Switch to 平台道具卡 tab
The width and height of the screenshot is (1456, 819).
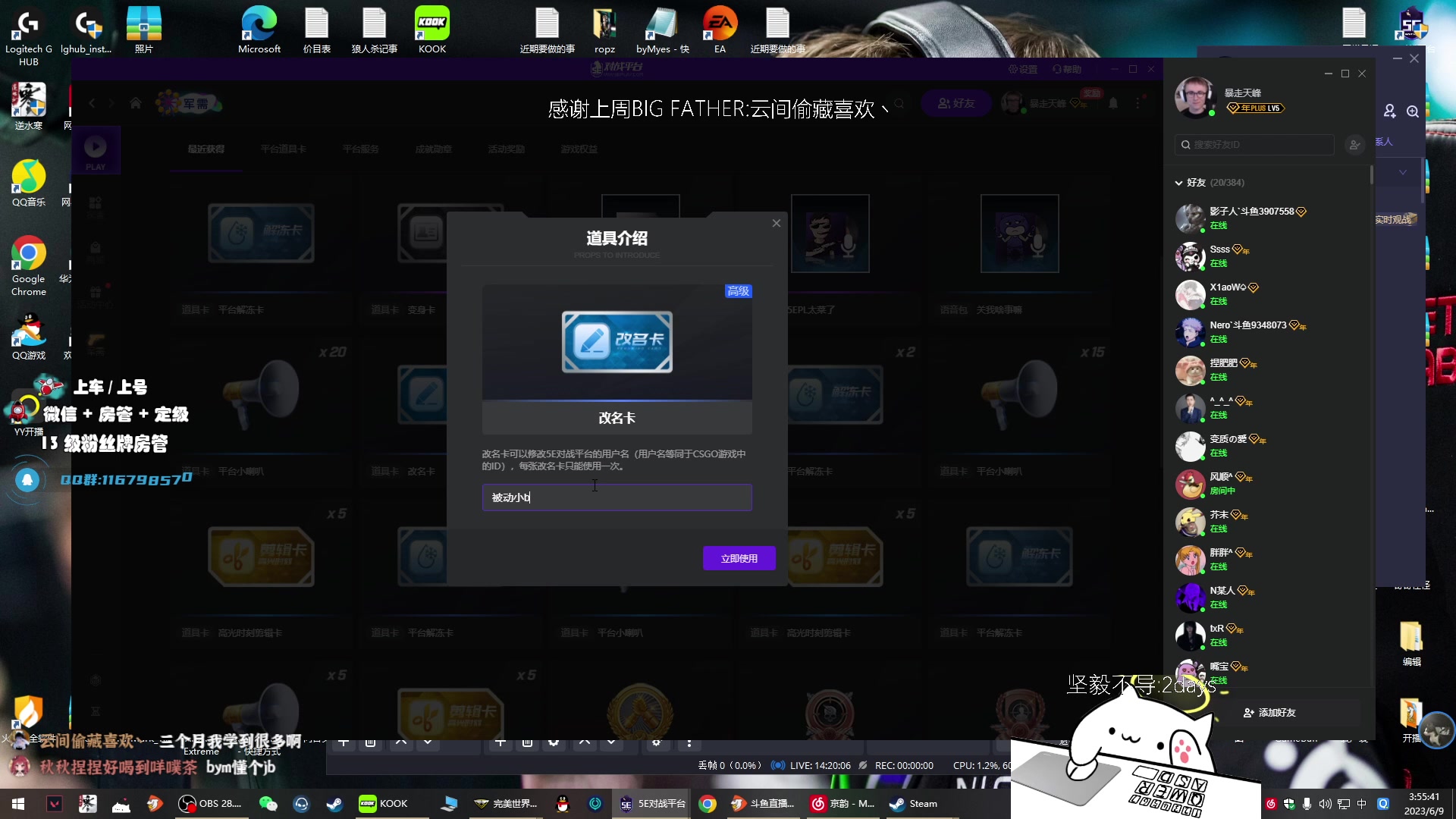[x=284, y=149]
